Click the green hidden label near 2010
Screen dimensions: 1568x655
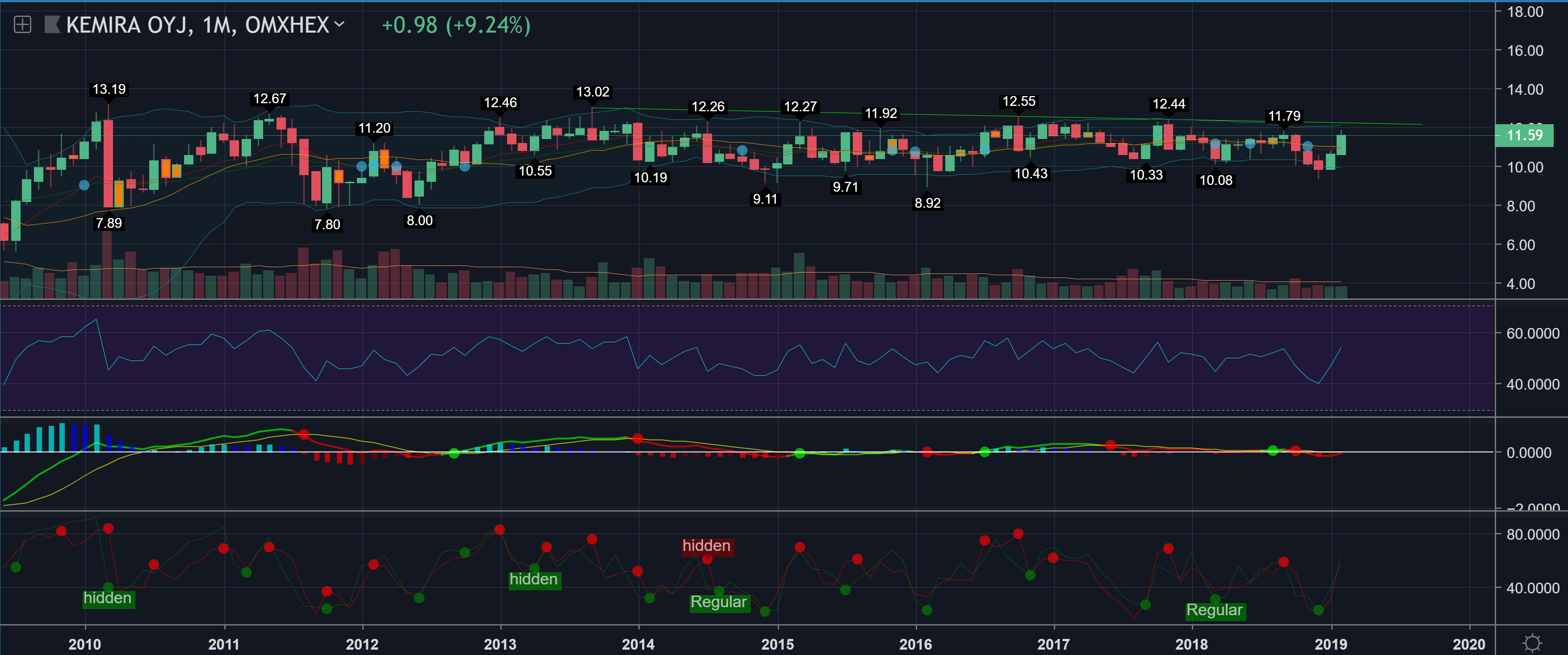[x=108, y=598]
